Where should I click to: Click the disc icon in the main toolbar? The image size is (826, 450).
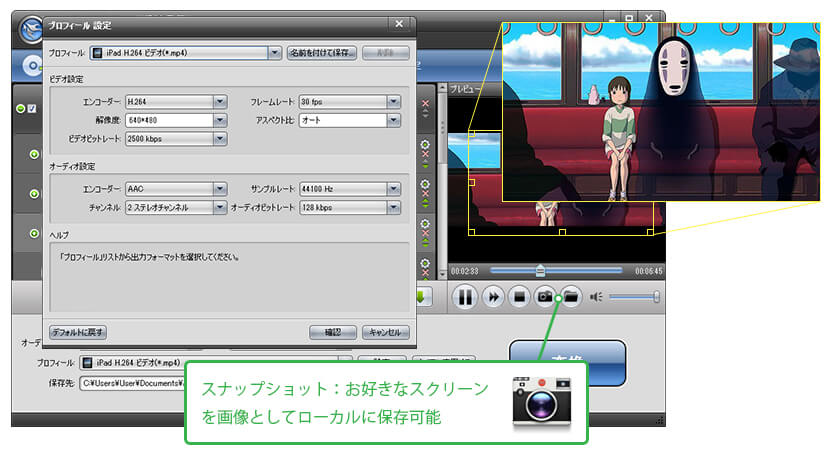[x=32, y=66]
